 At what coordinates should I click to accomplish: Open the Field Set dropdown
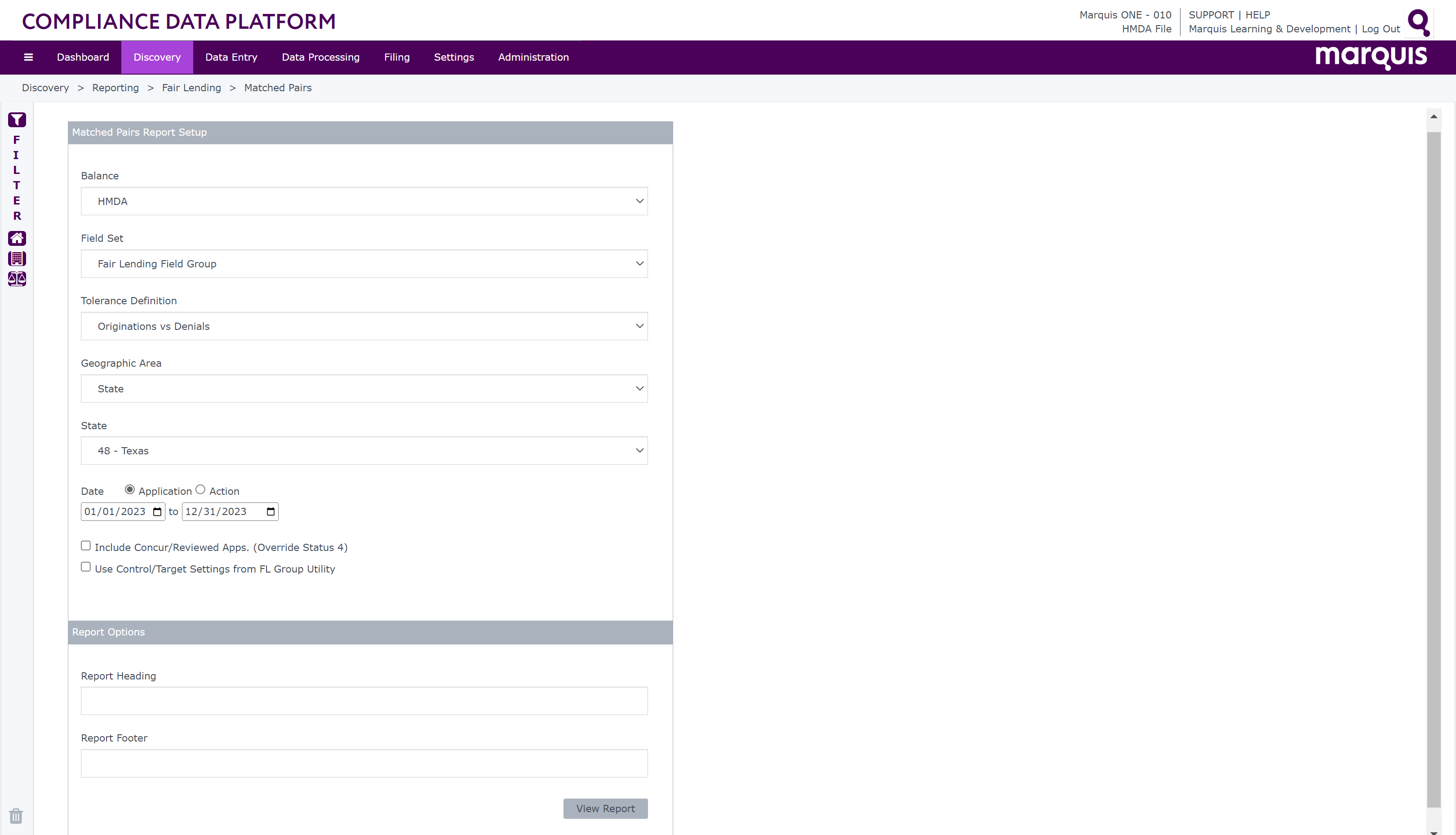[364, 264]
